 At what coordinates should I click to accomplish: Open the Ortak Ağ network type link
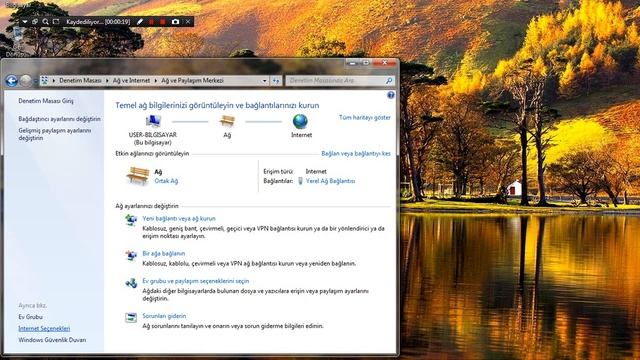(166, 181)
